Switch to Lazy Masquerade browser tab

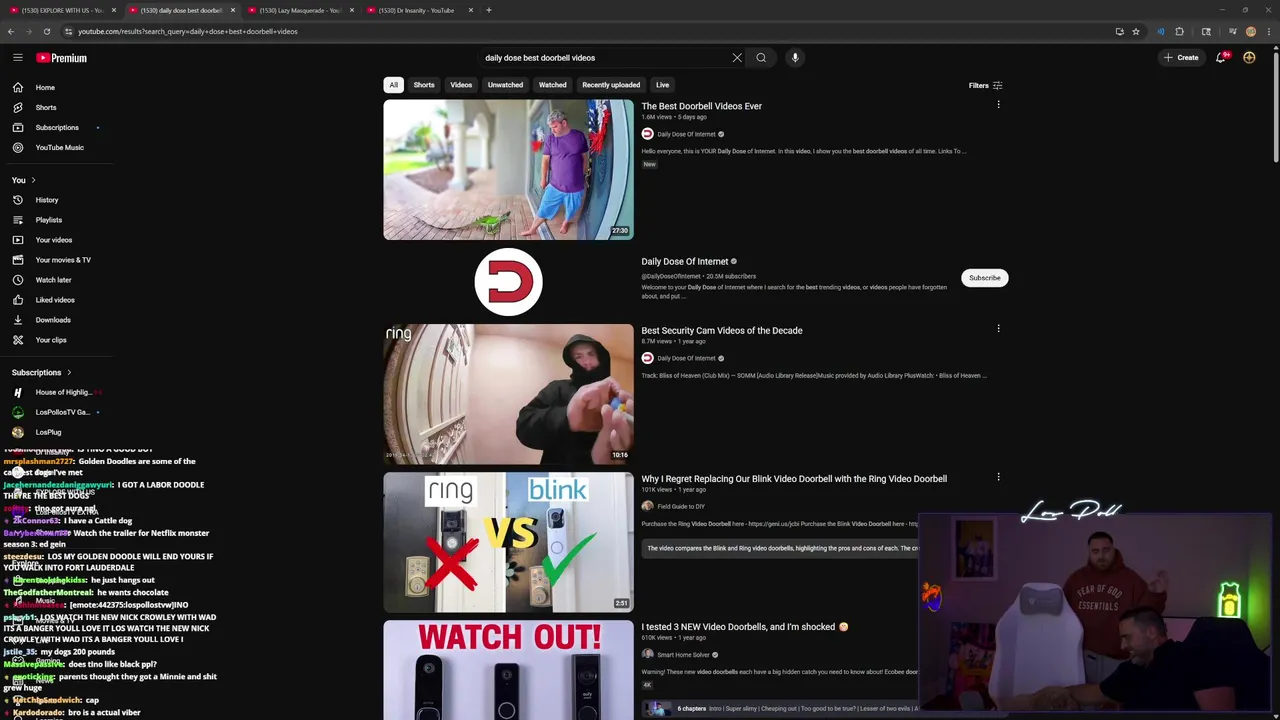pos(298,10)
